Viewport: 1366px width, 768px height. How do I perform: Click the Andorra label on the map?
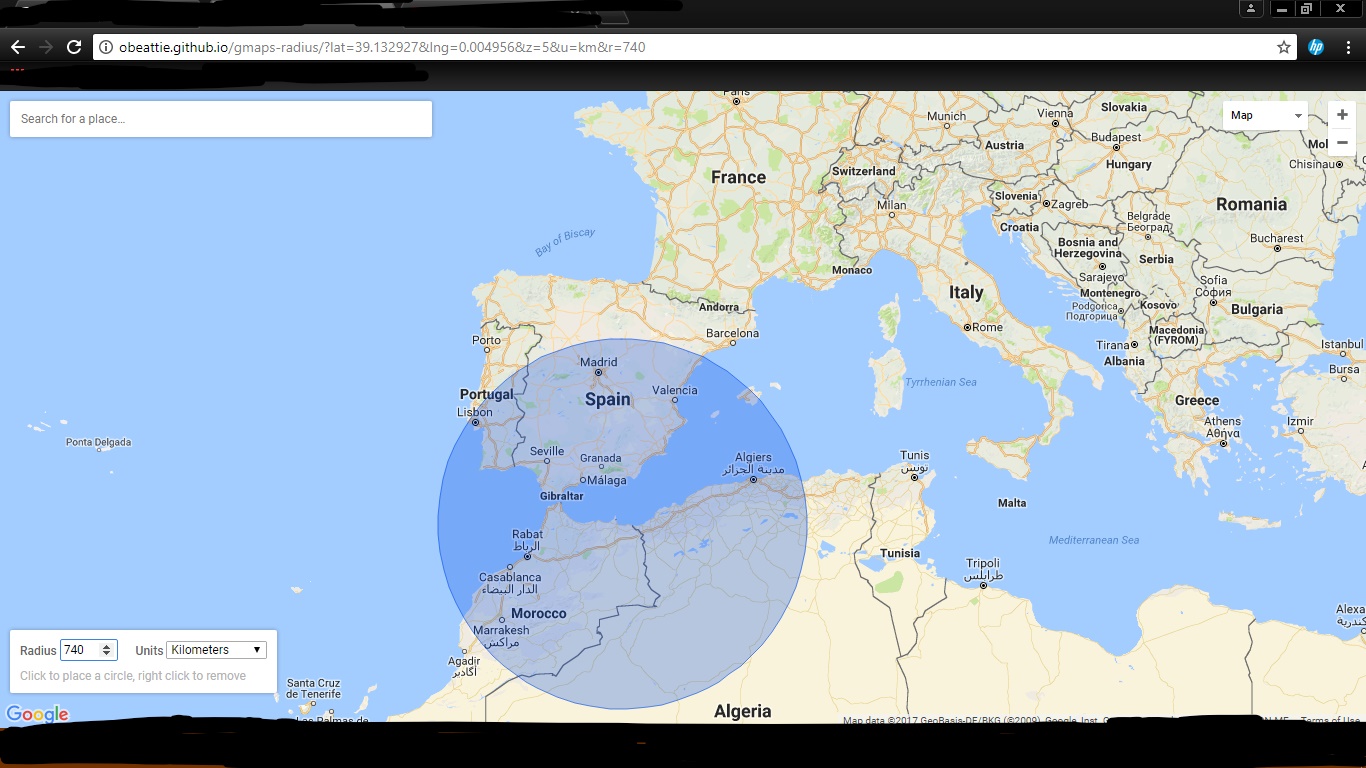(x=719, y=307)
